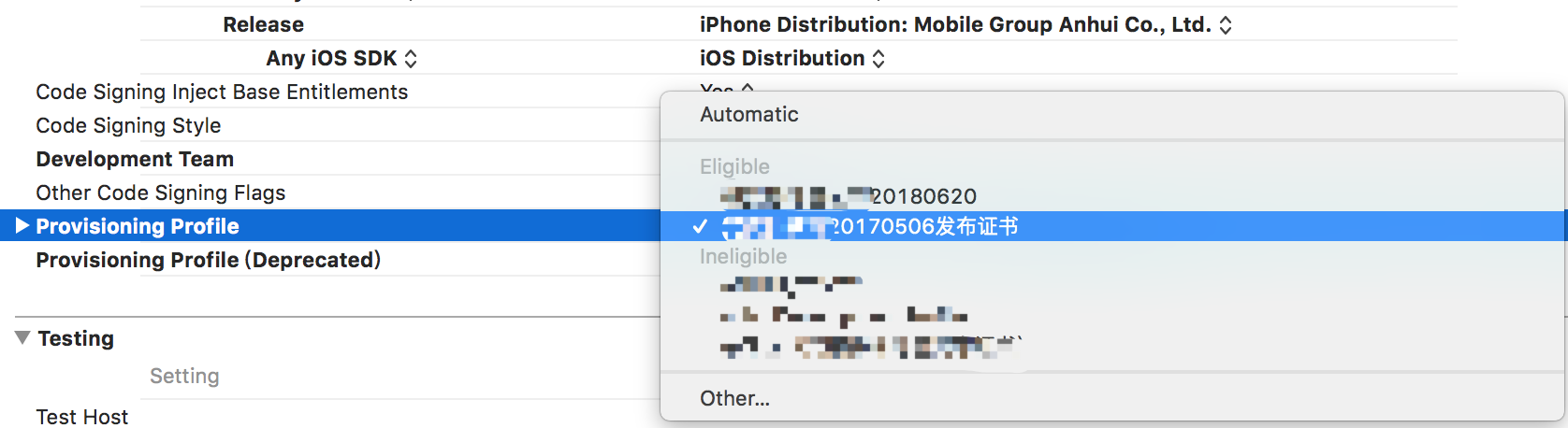
Task: Click the first blurred Ineligible profile entry
Action: 791,283
